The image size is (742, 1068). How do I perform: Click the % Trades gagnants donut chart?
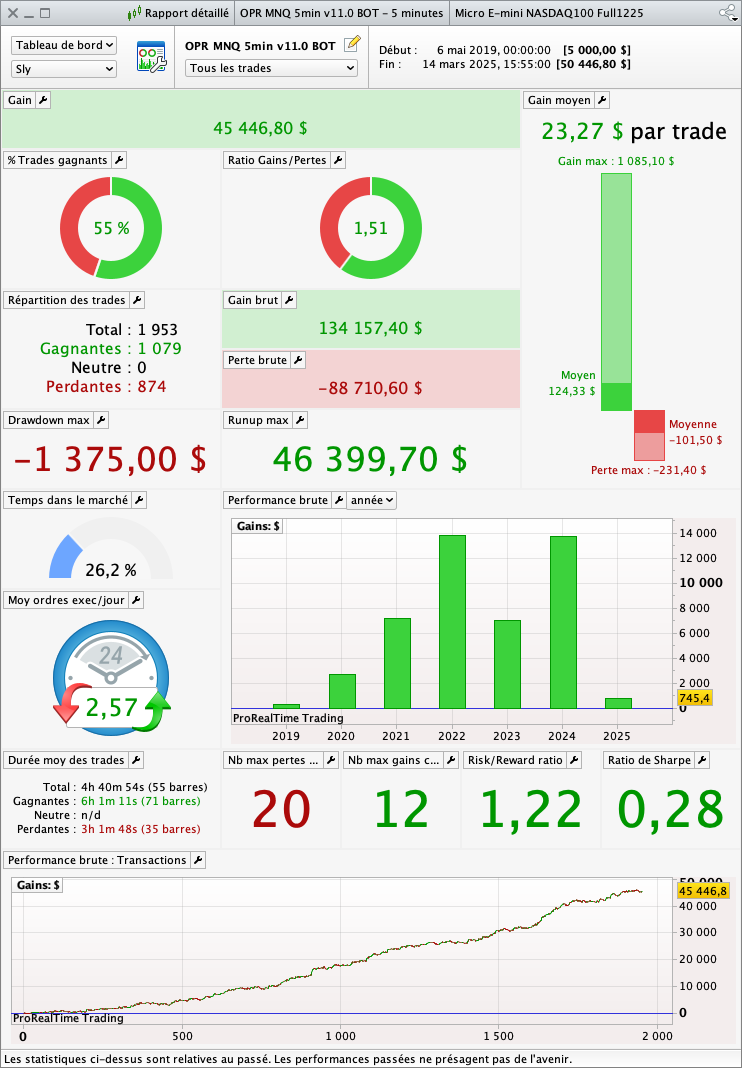click(111, 228)
